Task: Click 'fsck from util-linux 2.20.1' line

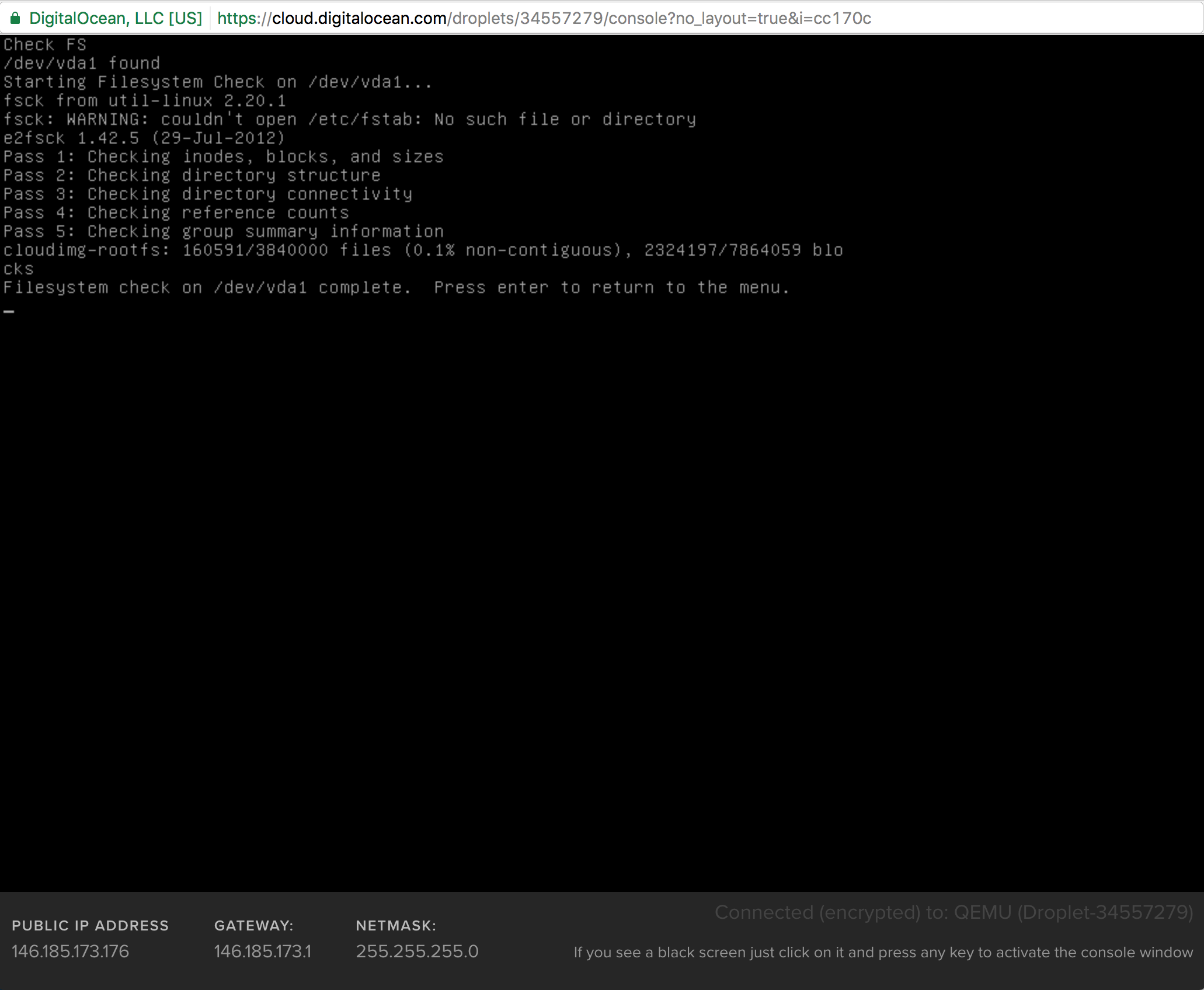Action: [145, 100]
